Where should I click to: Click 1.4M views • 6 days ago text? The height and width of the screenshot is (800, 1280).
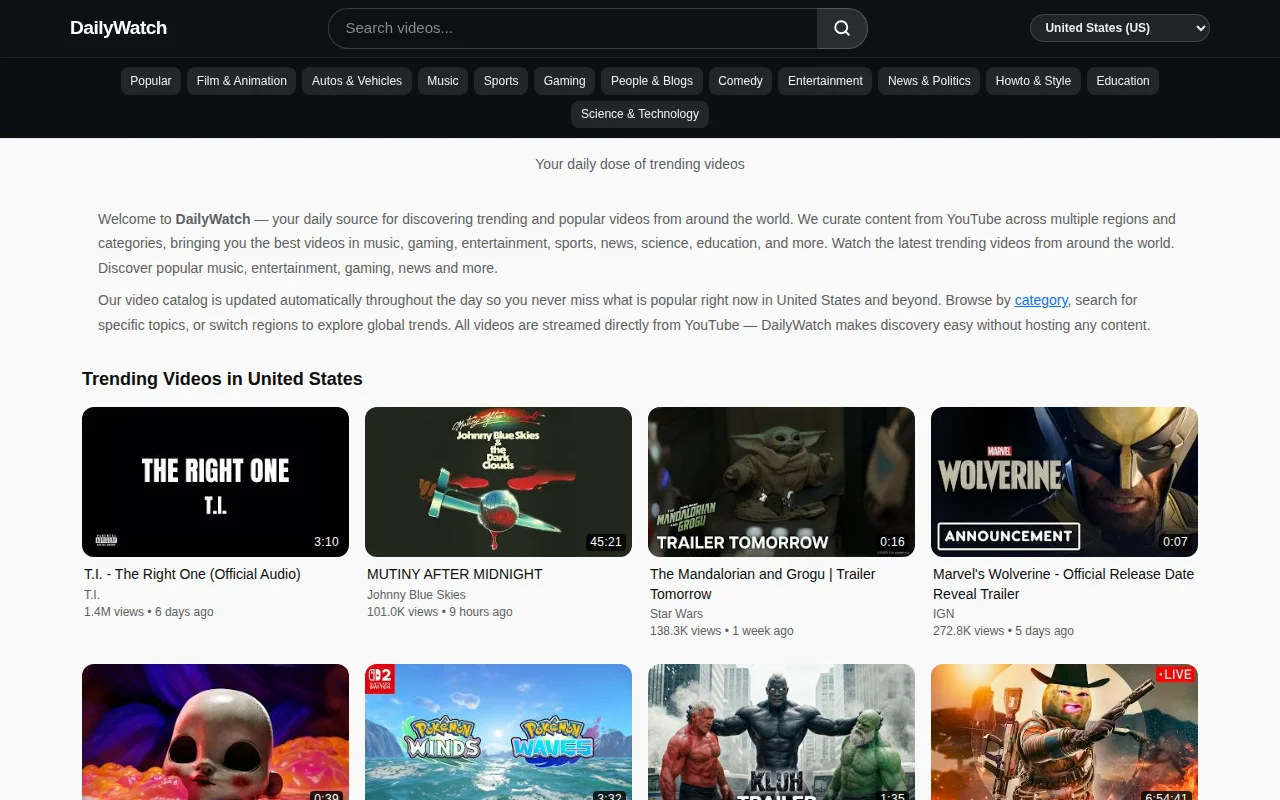point(149,612)
